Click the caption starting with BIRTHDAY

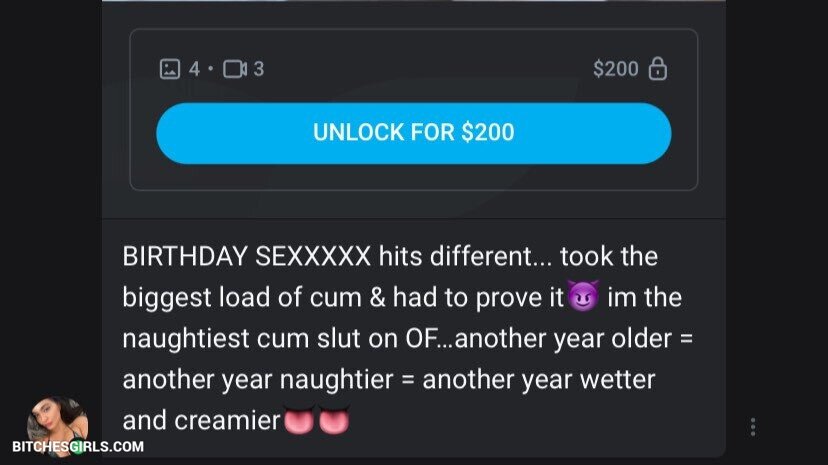point(407,338)
